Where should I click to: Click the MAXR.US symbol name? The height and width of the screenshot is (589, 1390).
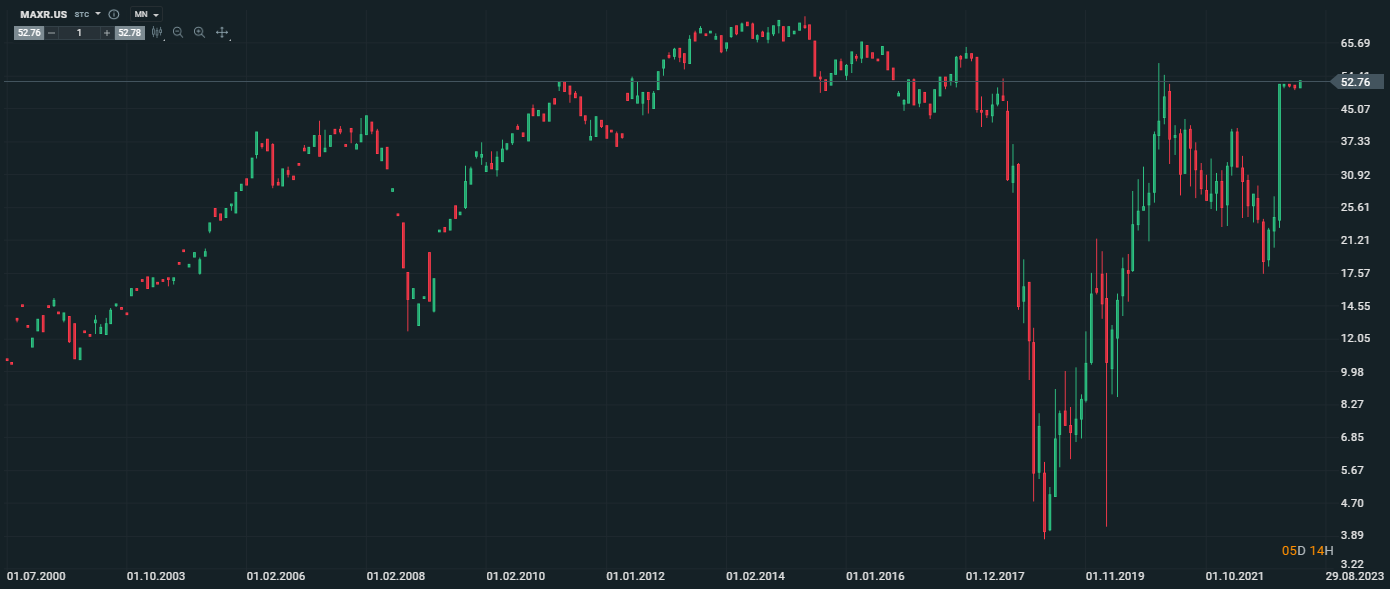point(43,15)
